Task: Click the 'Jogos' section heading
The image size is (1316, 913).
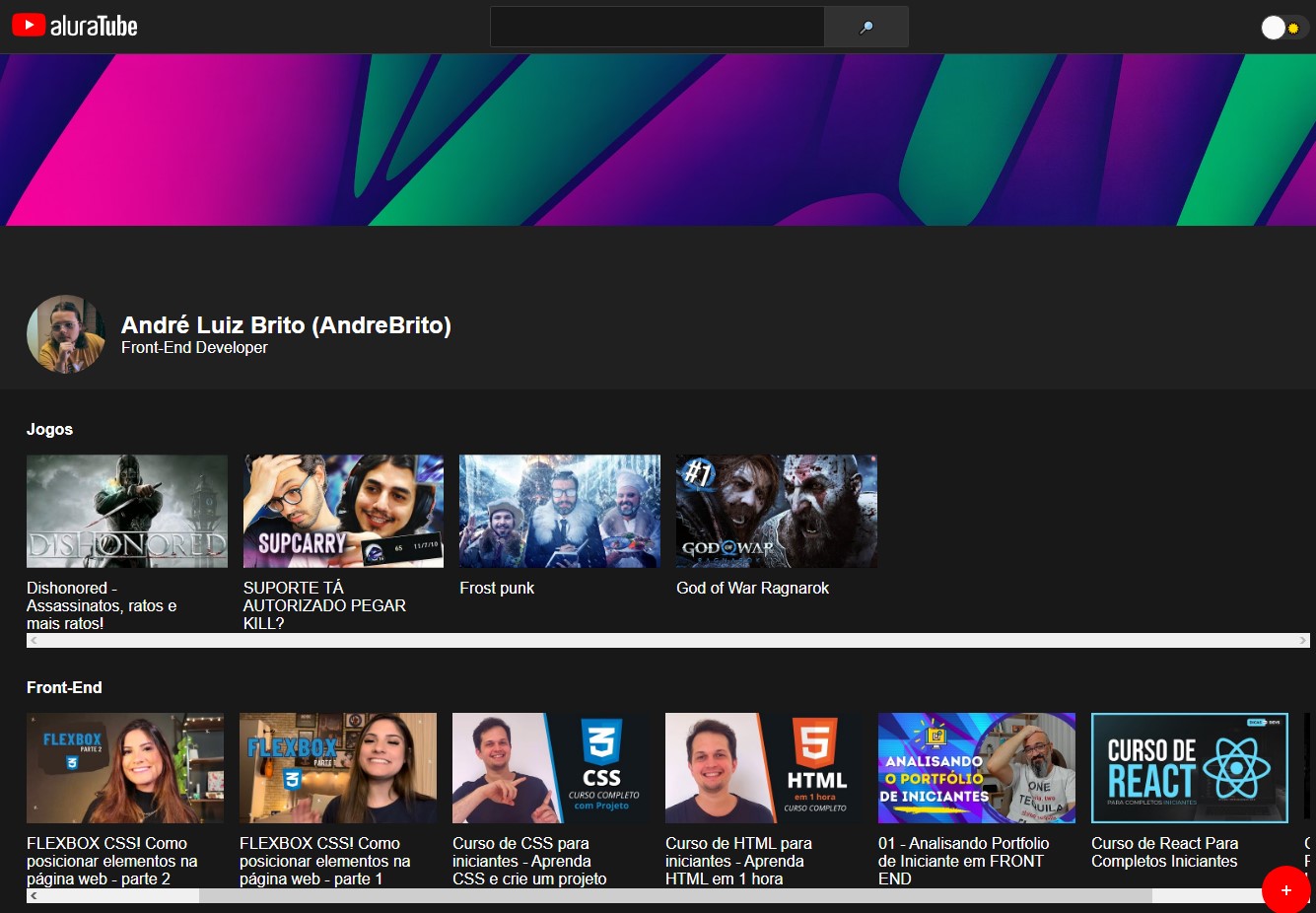Action: pyautogui.click(x=49, y=429)
